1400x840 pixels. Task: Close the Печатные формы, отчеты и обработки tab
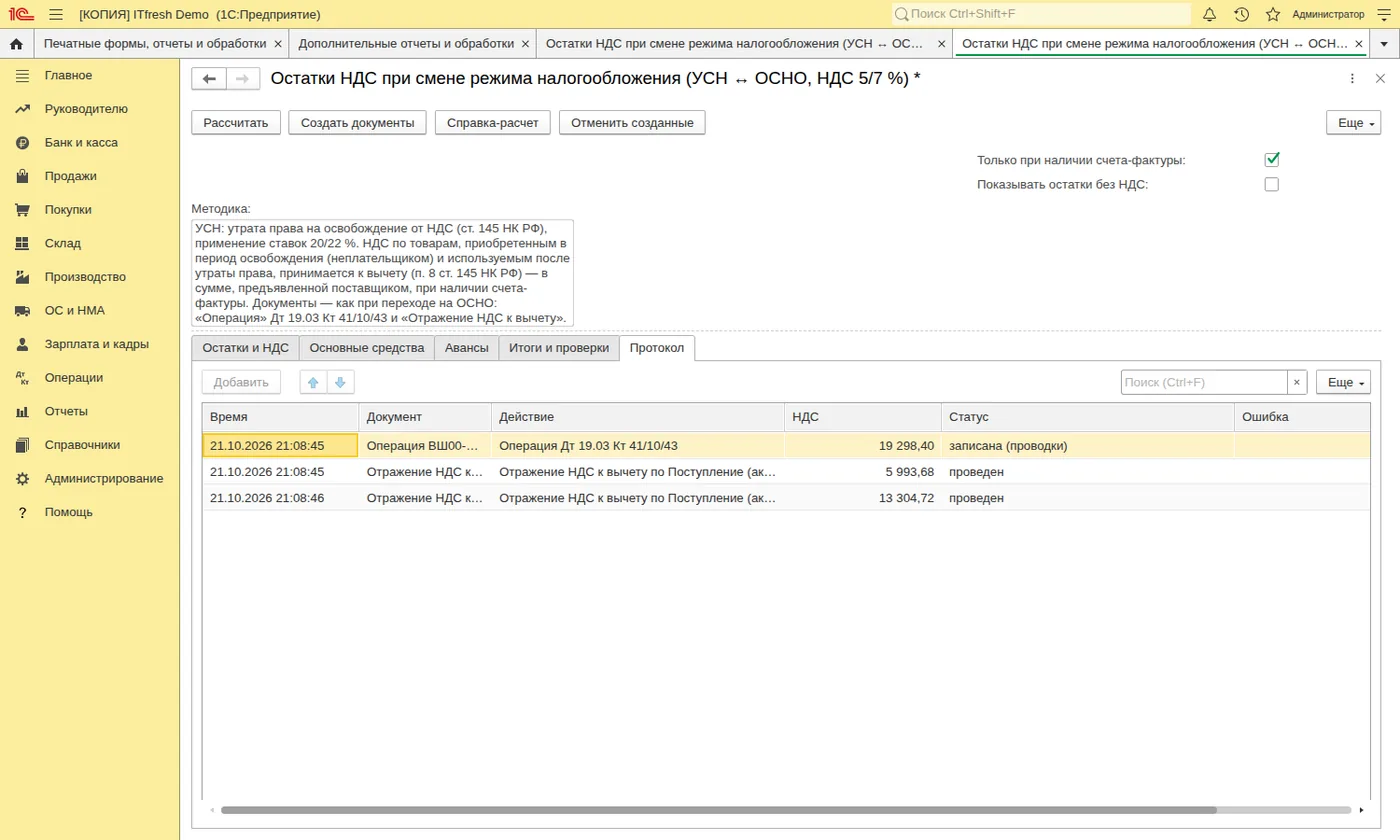coord(278,44)
